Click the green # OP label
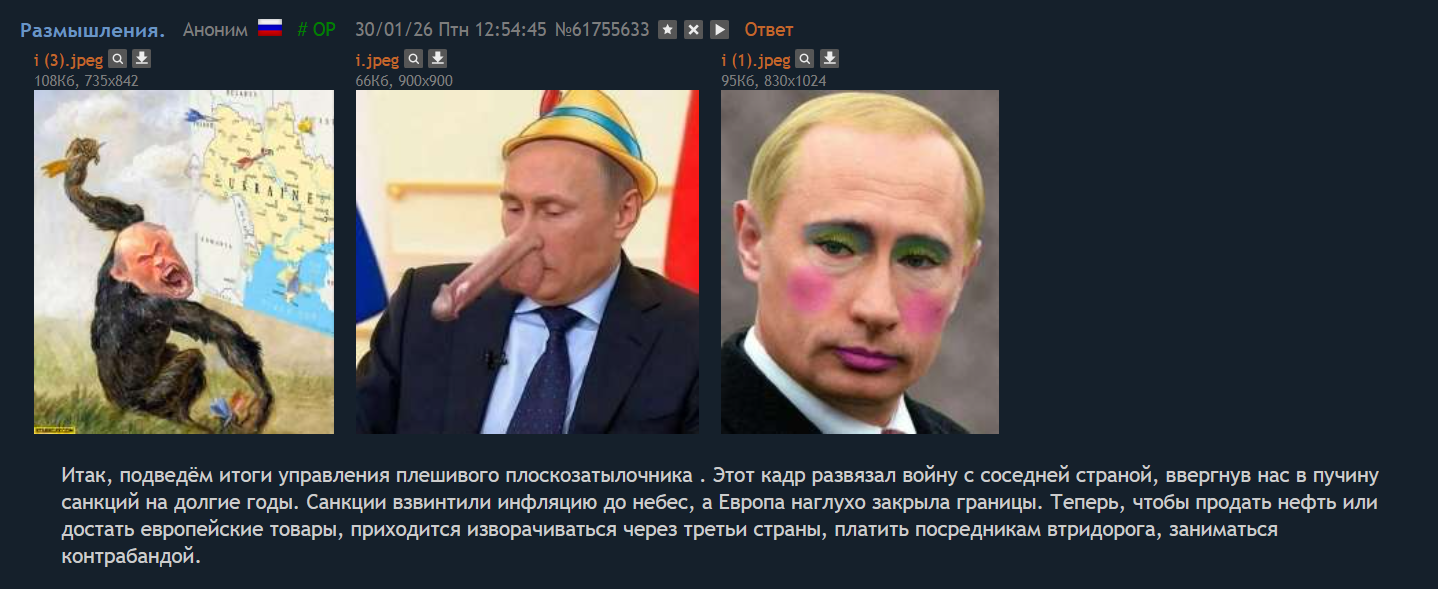1438x589 pixels. (x=317, y=30)
